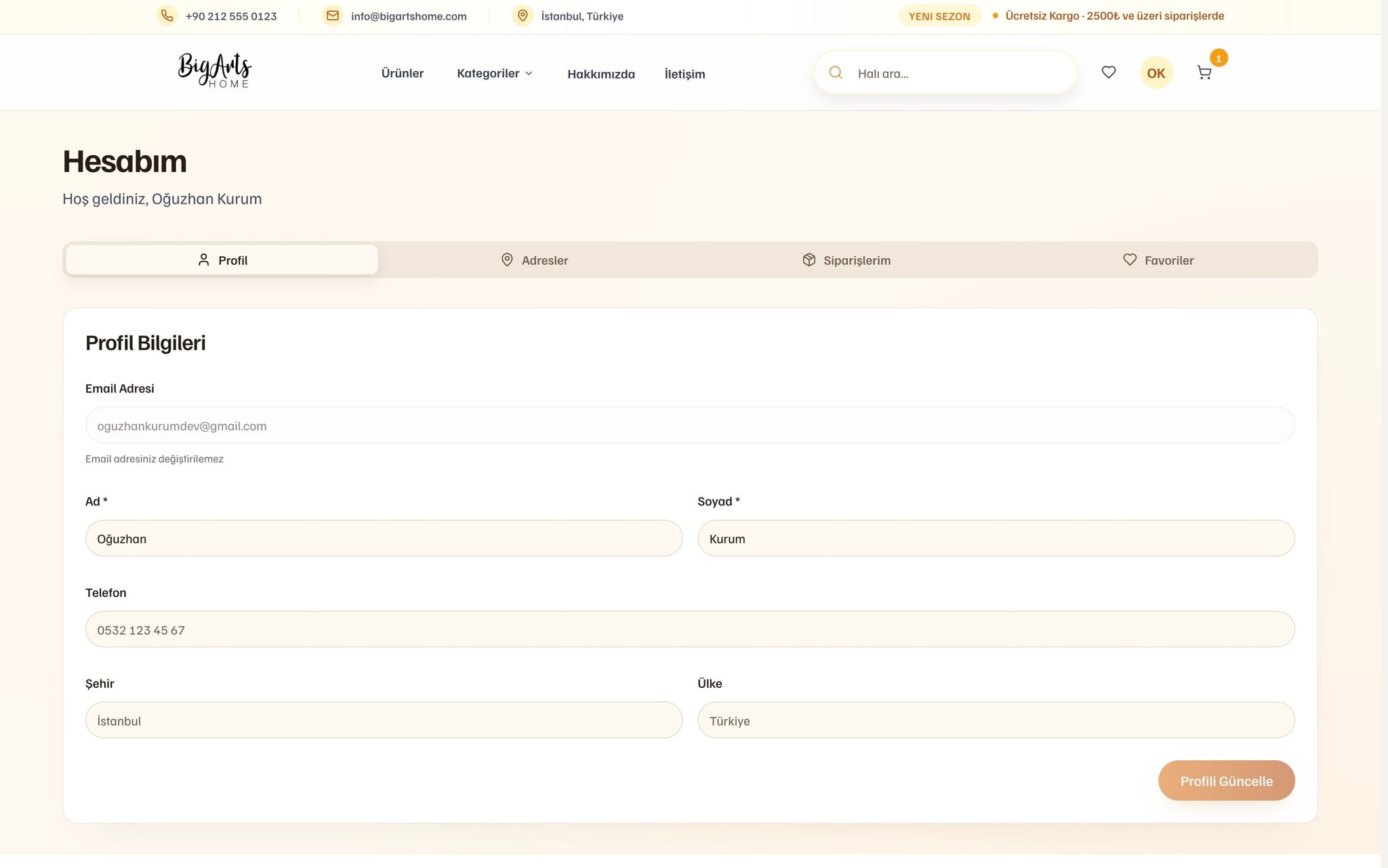Click the phone icon in top bar
This screenshot has height=868, width=1388.
[x=167, y=16]
